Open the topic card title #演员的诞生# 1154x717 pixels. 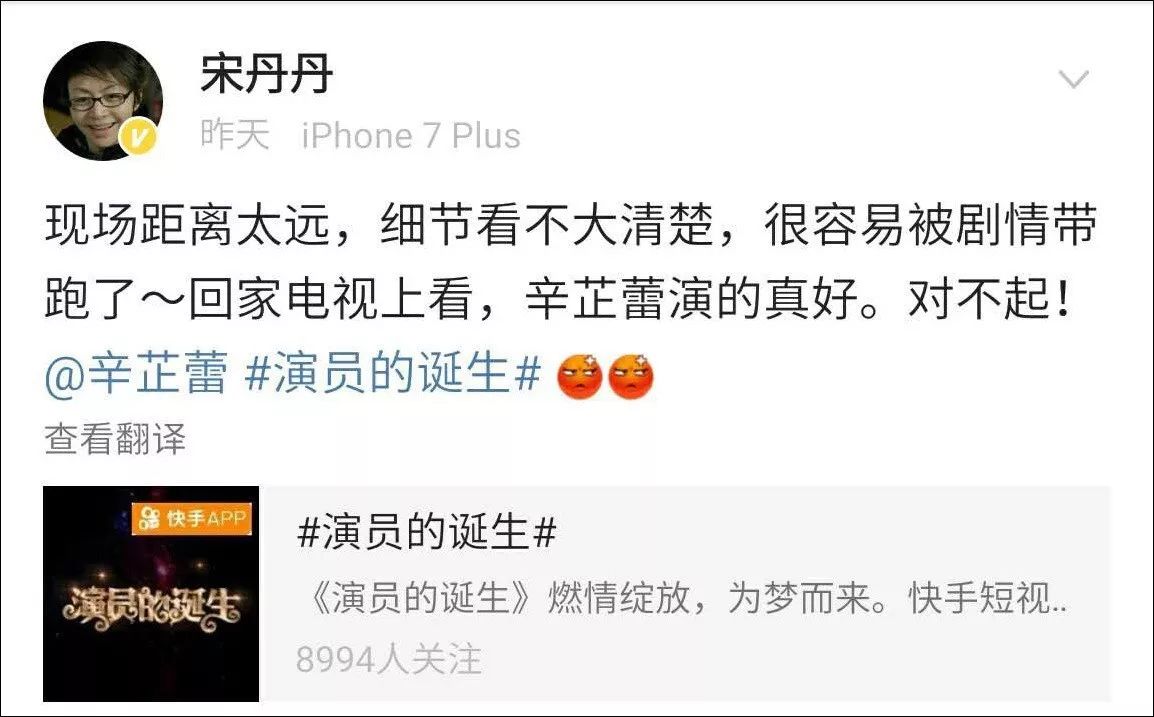pos(427,532)
